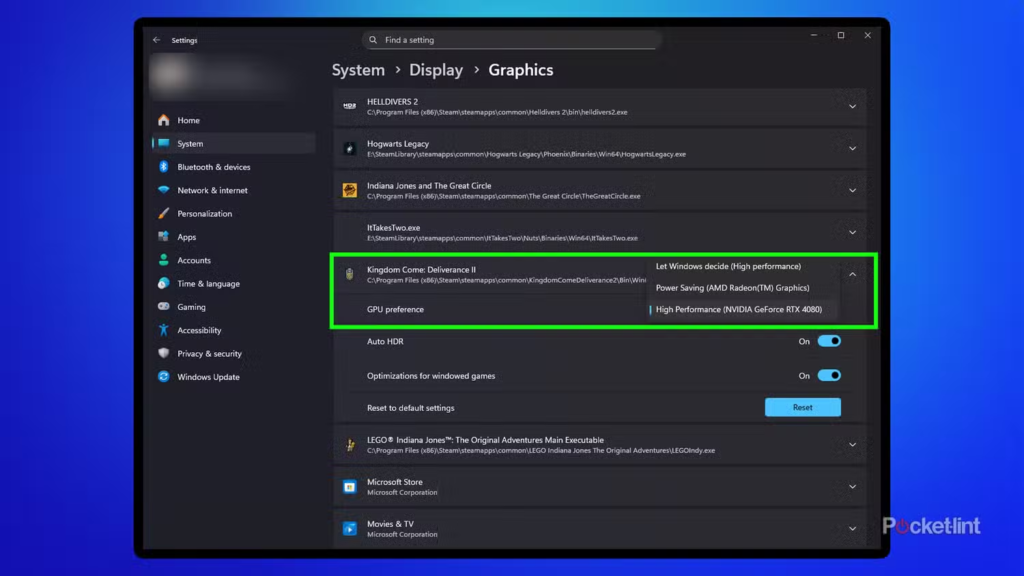Click the Accessibility figure icon
The width and height of the screenshot is (1024, 576).
point(163,330)
